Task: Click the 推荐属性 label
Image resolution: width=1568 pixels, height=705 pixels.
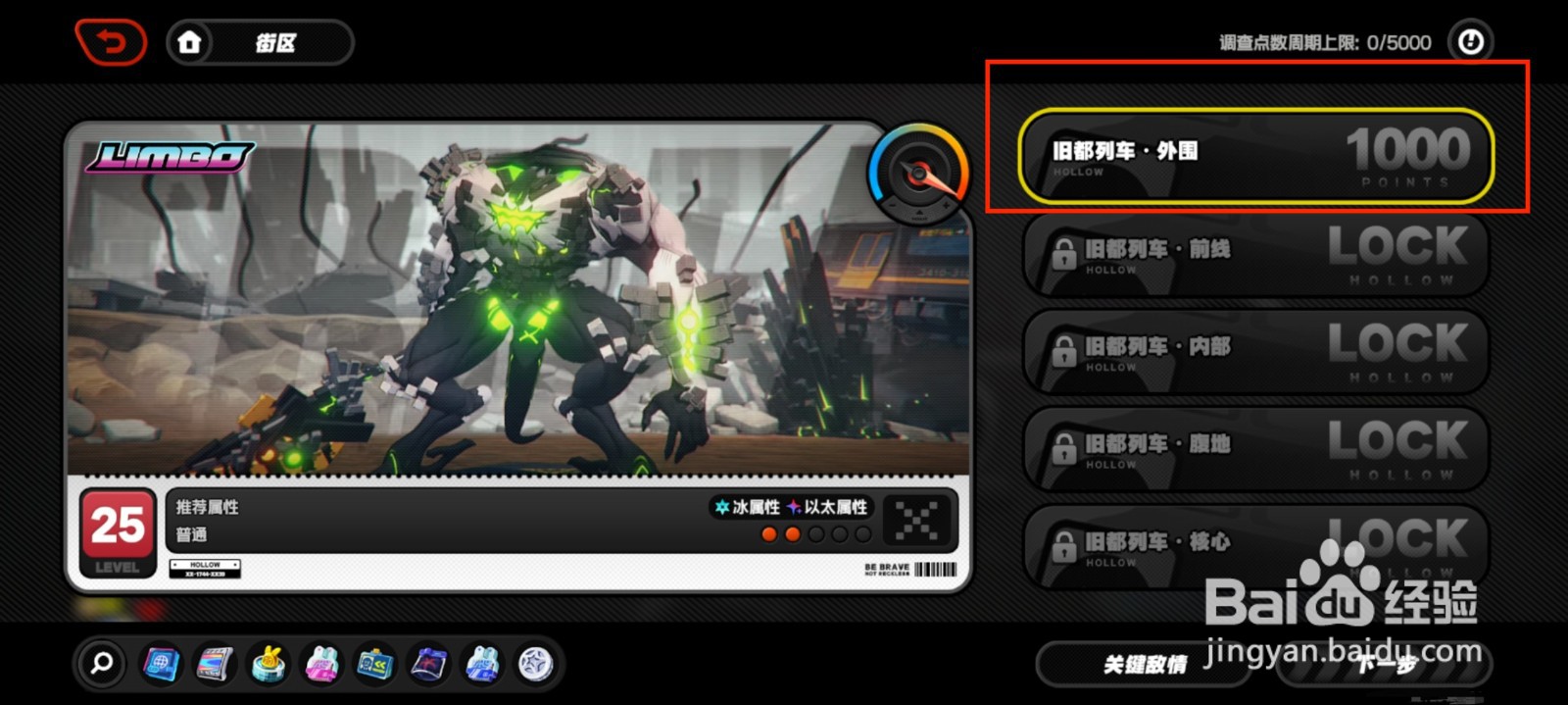Action: [208, 507]
